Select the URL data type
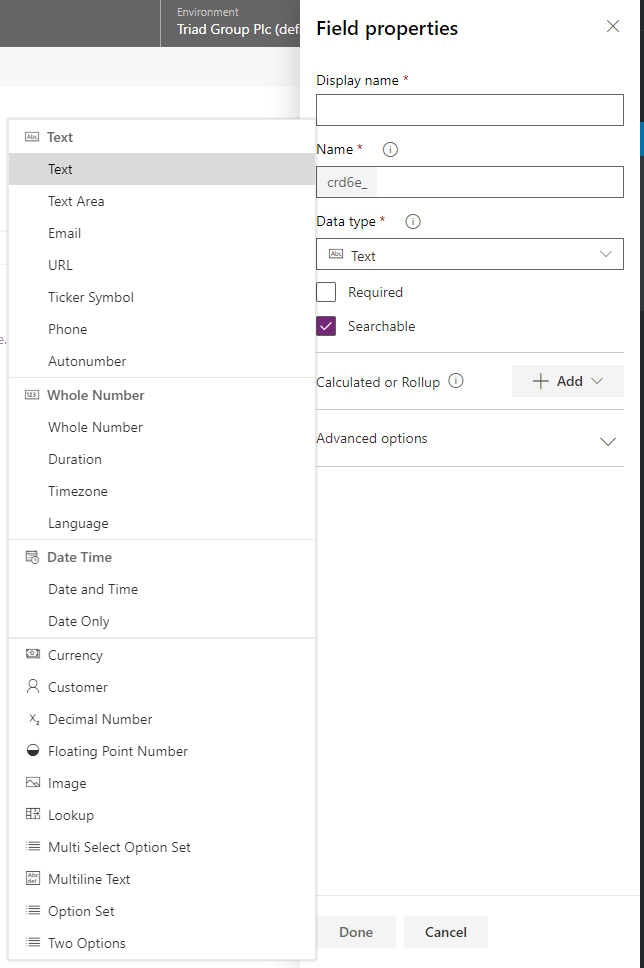 pos(162,265)
